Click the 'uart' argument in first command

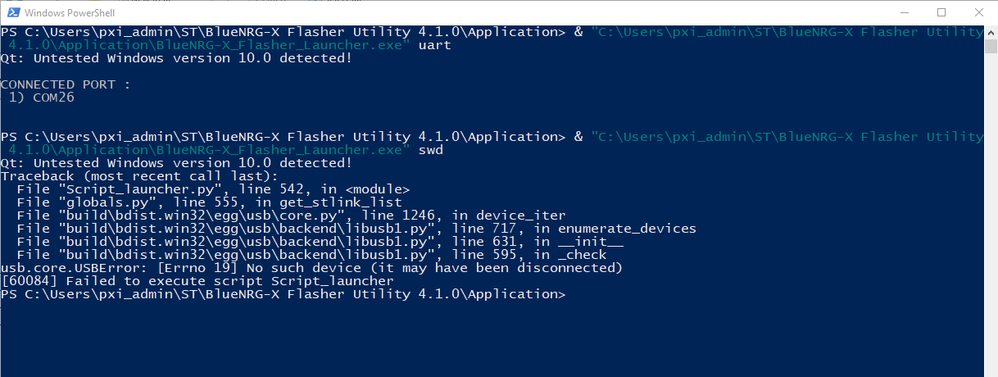click(x=435, y=45)
